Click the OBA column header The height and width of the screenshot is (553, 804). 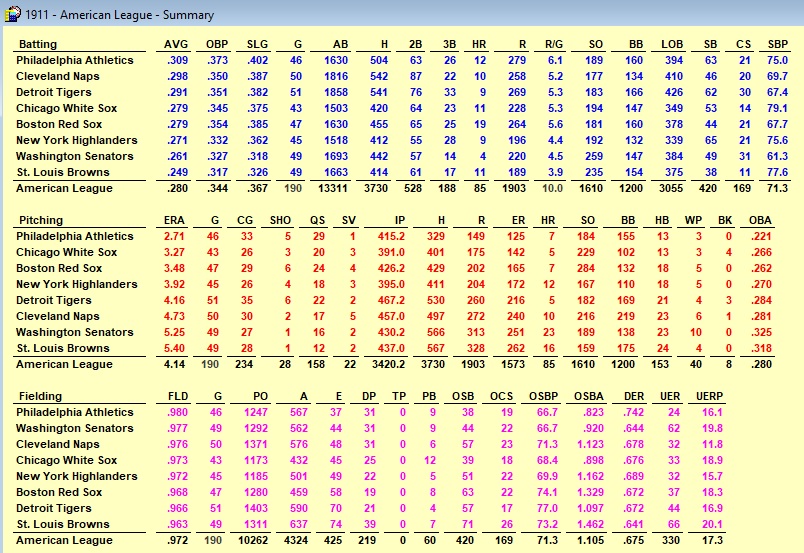click(x=760, y=220)
